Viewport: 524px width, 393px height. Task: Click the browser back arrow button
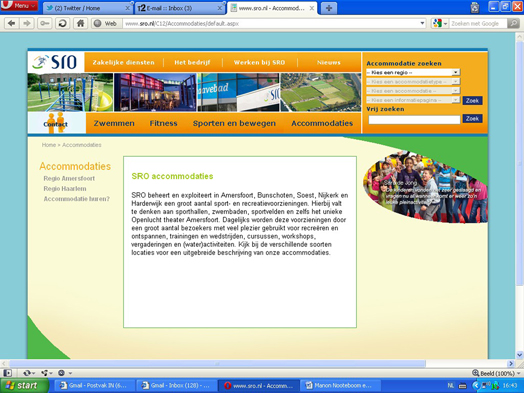click(x=11, y=23)
